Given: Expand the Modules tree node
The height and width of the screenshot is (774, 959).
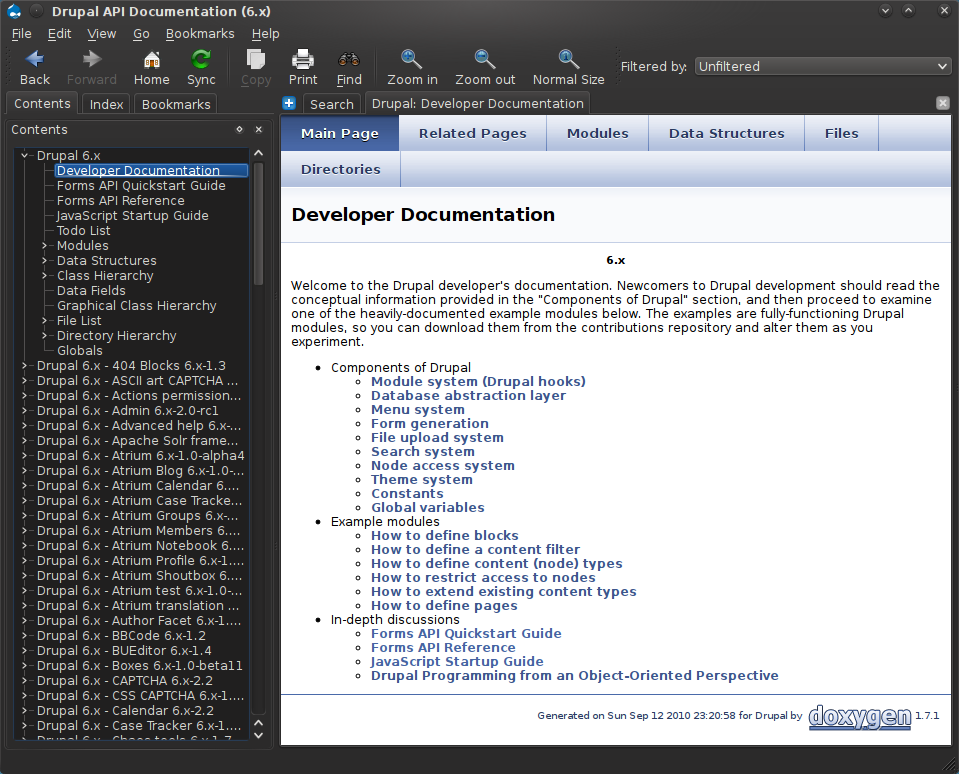Looking at the screenshot, I should [45, 246].
